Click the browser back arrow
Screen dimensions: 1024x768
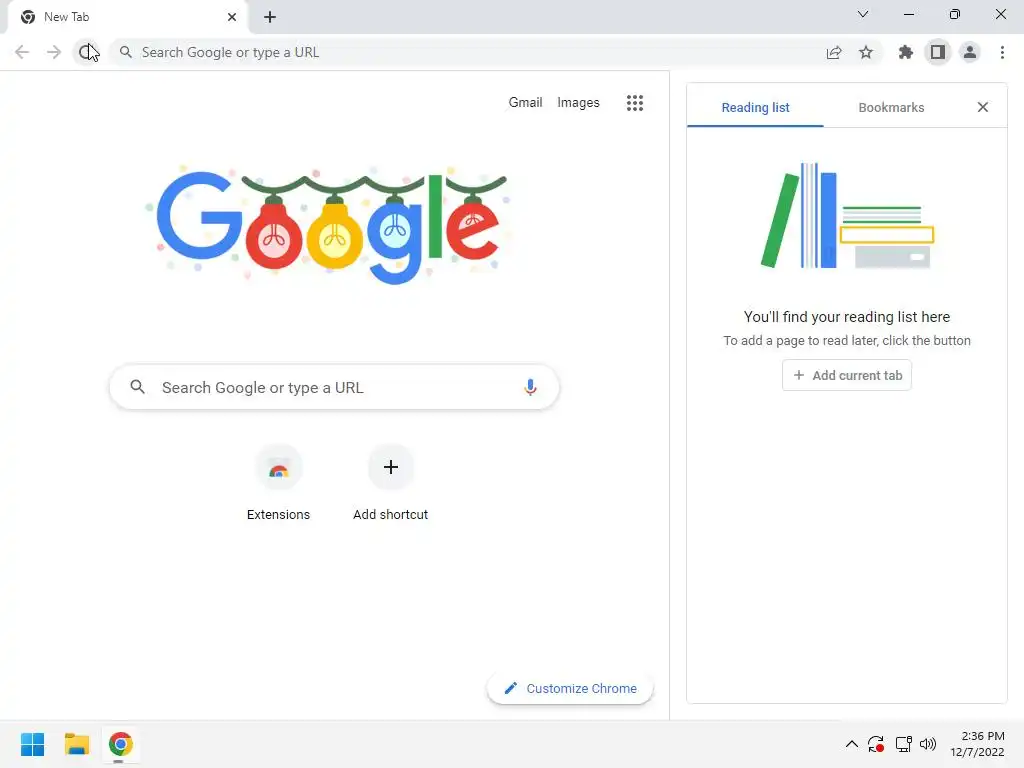coord(22,52)
